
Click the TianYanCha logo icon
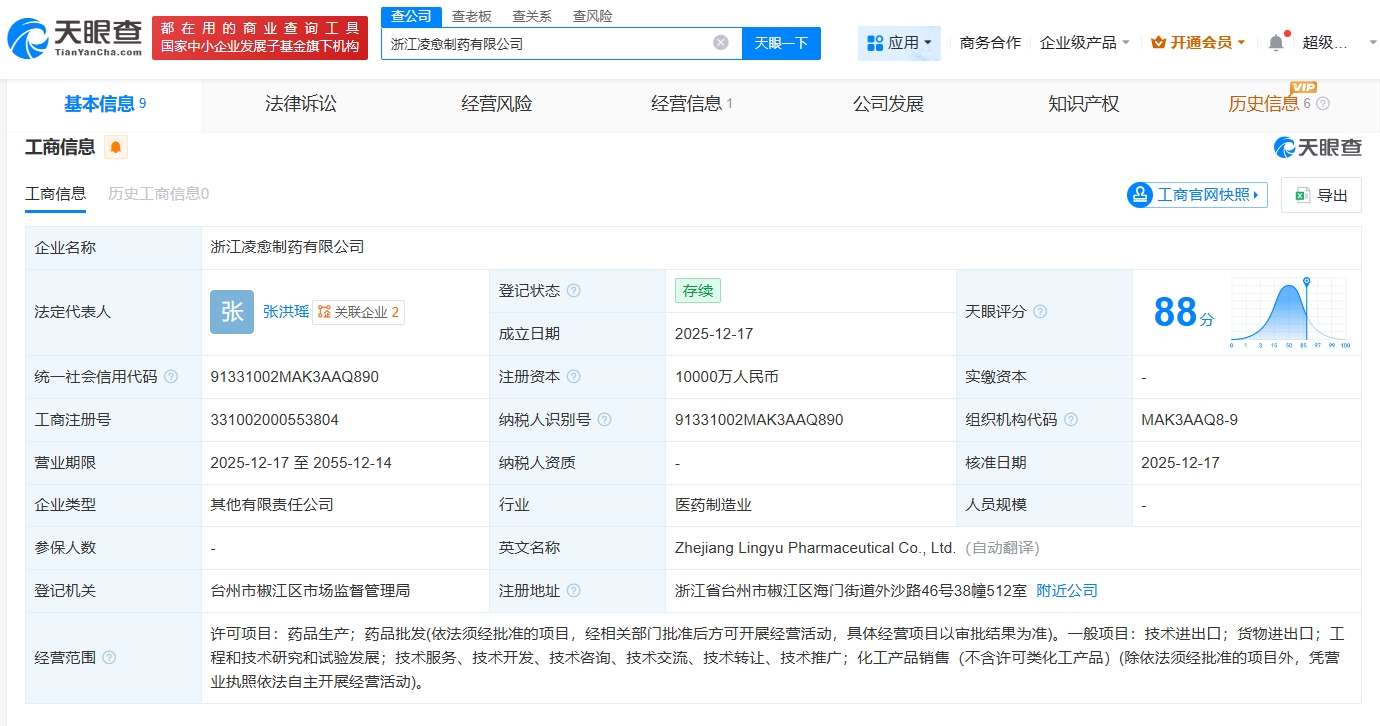28,39
